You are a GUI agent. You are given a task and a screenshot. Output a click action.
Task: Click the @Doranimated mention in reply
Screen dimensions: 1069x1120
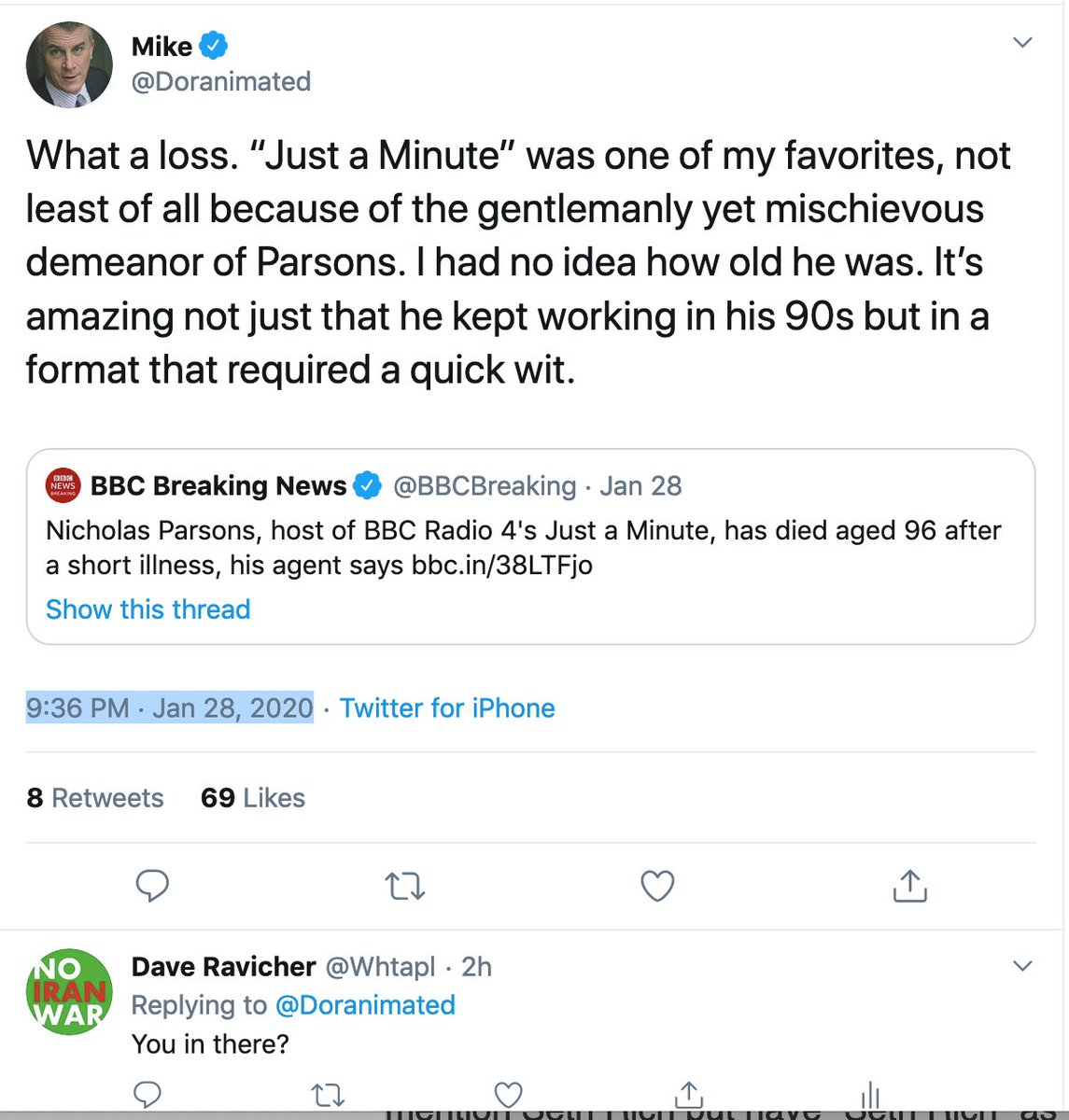click(x=365, y=1005)
